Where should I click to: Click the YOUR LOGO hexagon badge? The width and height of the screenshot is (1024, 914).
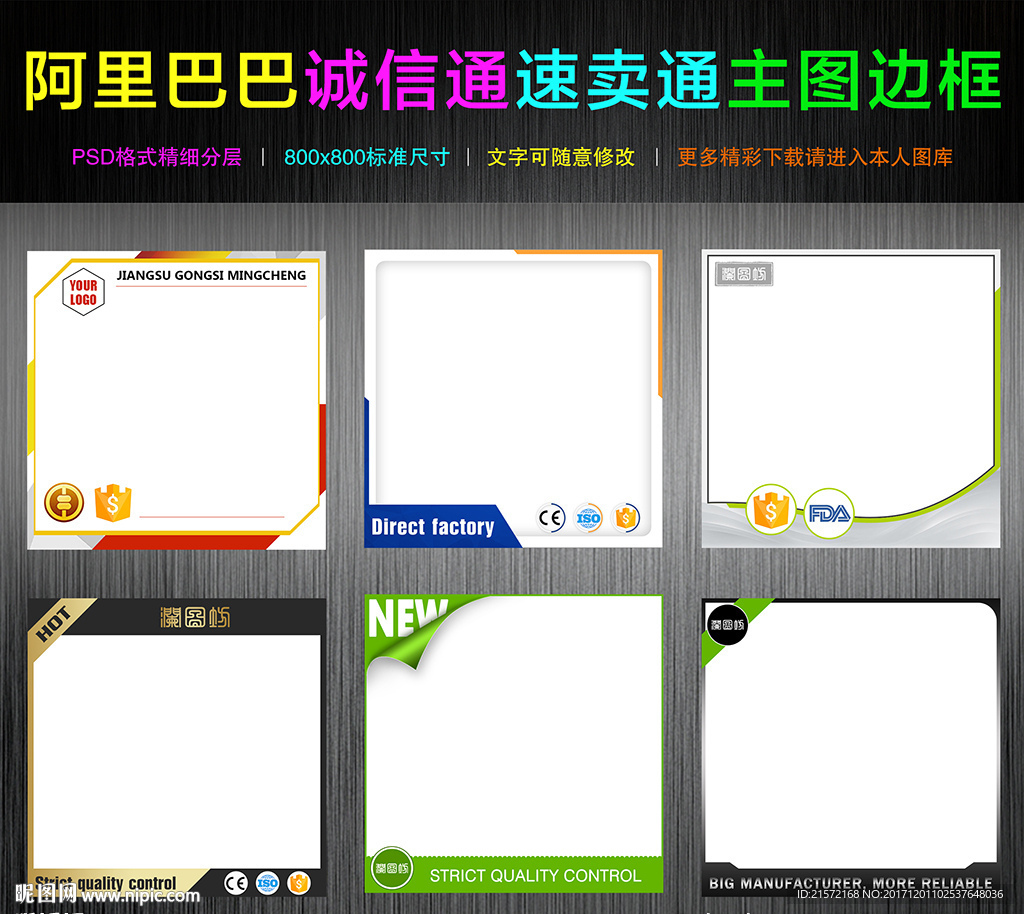click(83, 292)
